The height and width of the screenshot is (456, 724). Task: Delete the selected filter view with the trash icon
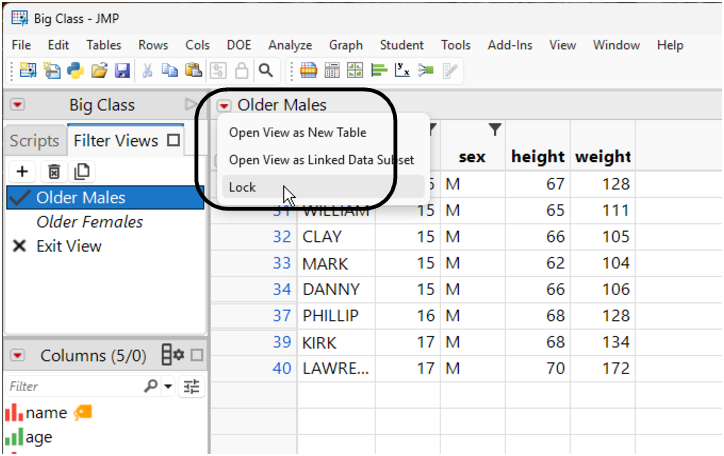(x=54, y=172)
